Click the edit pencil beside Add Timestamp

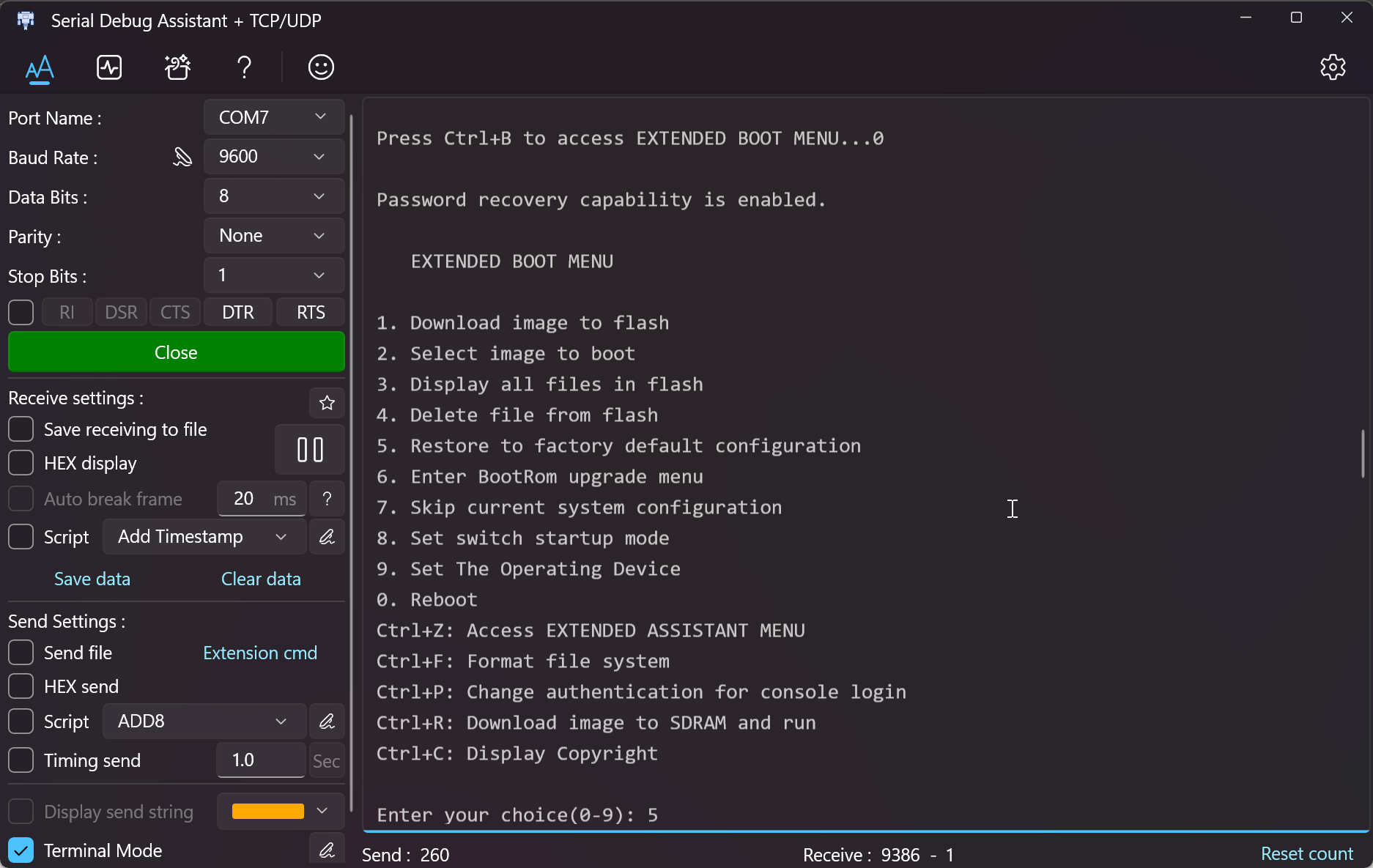[x=327, y=537]
